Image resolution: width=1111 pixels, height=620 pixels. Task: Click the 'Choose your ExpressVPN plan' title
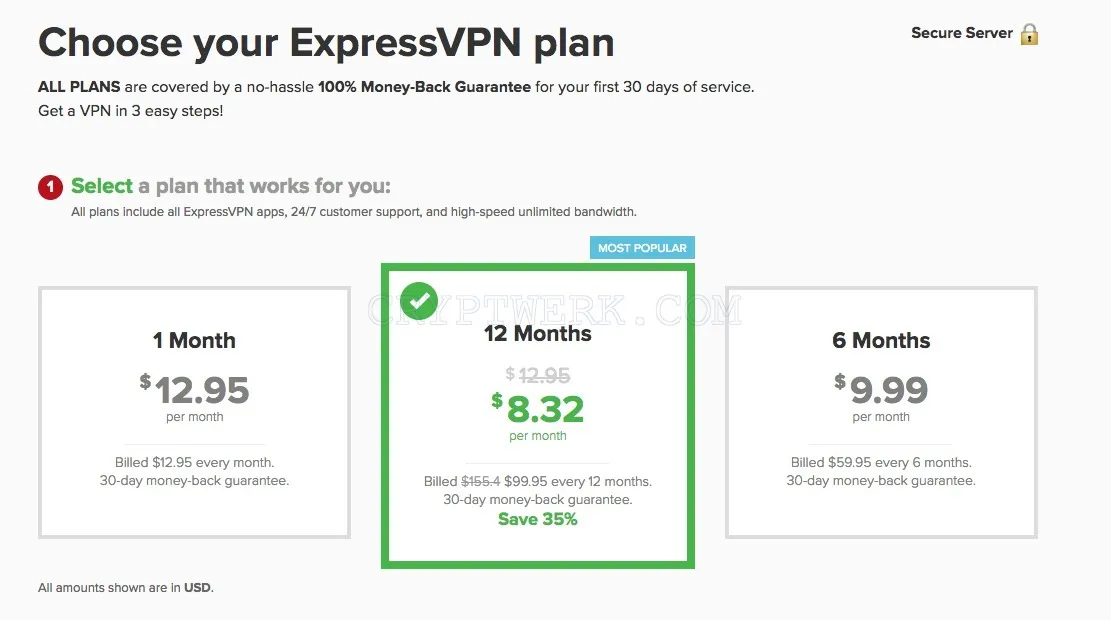pos(326,43)
